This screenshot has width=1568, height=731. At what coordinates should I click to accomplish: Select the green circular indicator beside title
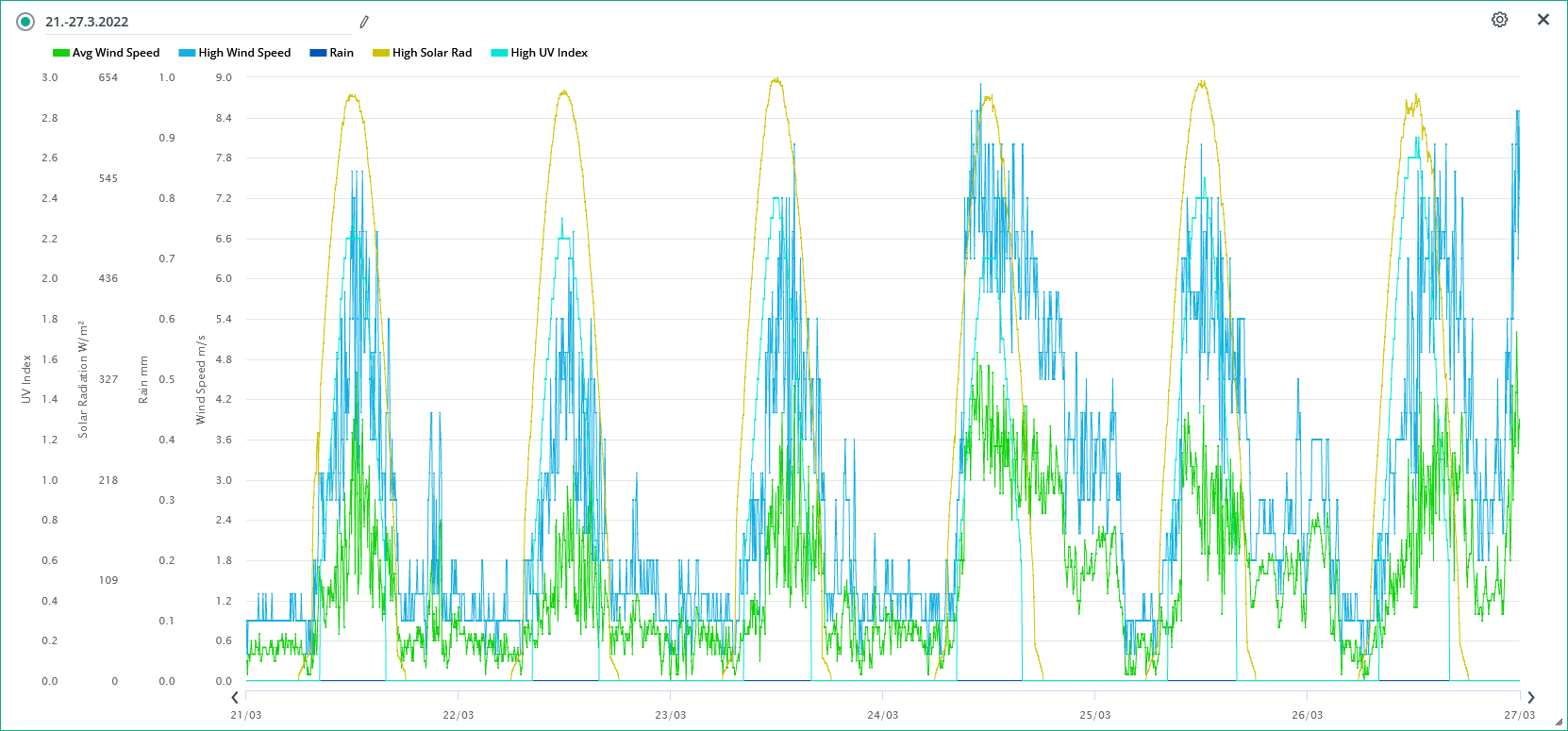(x=25, y=22)
